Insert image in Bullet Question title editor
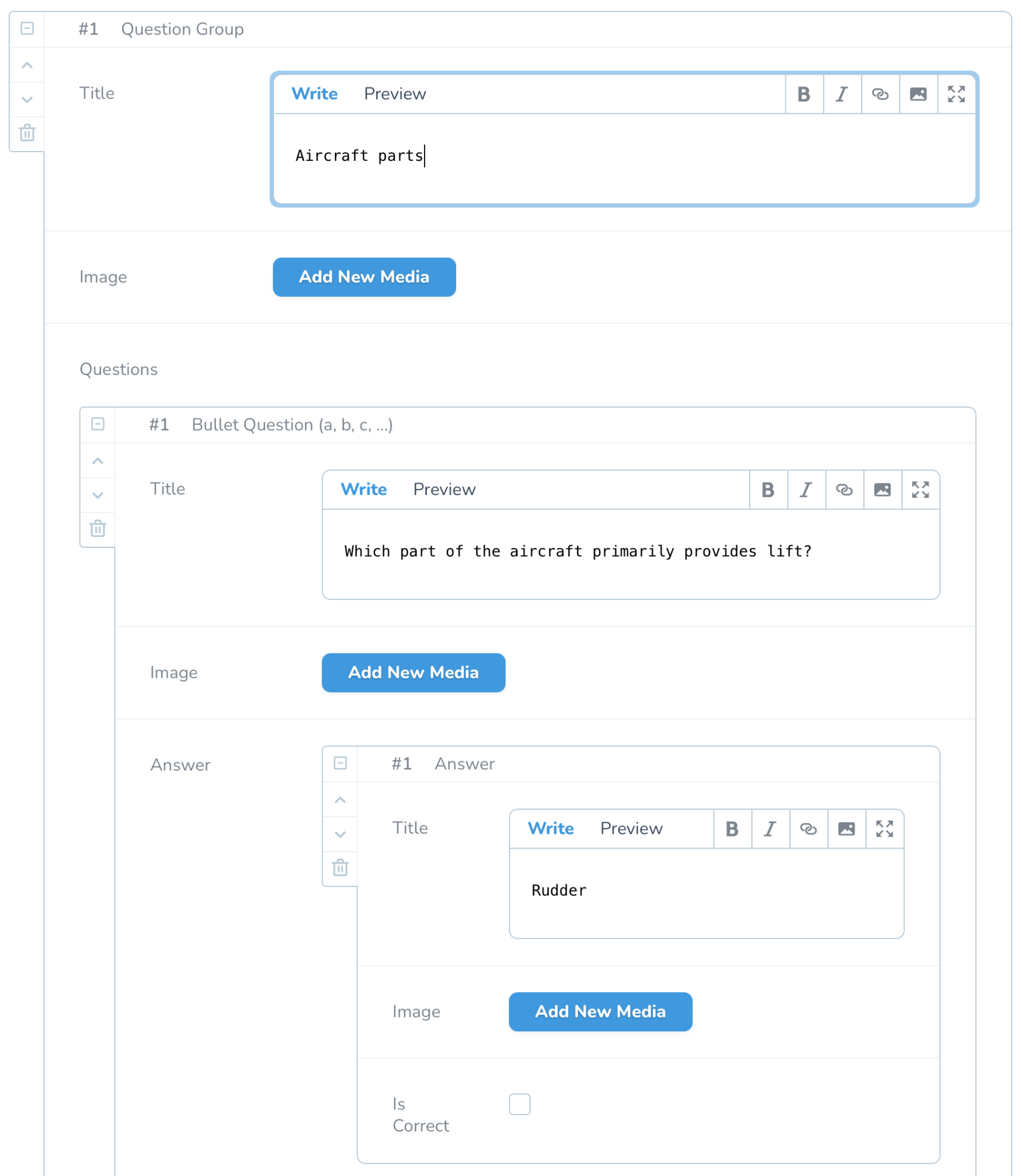This screenshot has height=1176, width=1022. click(x=882, y=490)
